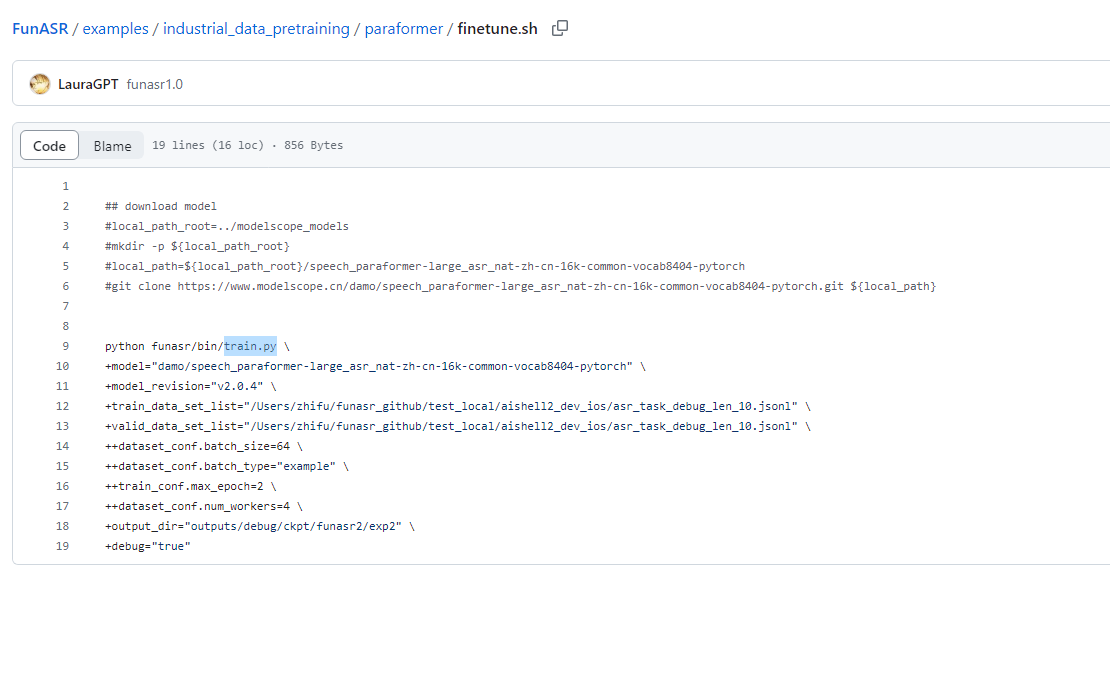Image resolution: width=1110 pixels, height=686 pixels.
Task: Open LauraGPT's avatar profile picture
Action: tap(40, 84)
